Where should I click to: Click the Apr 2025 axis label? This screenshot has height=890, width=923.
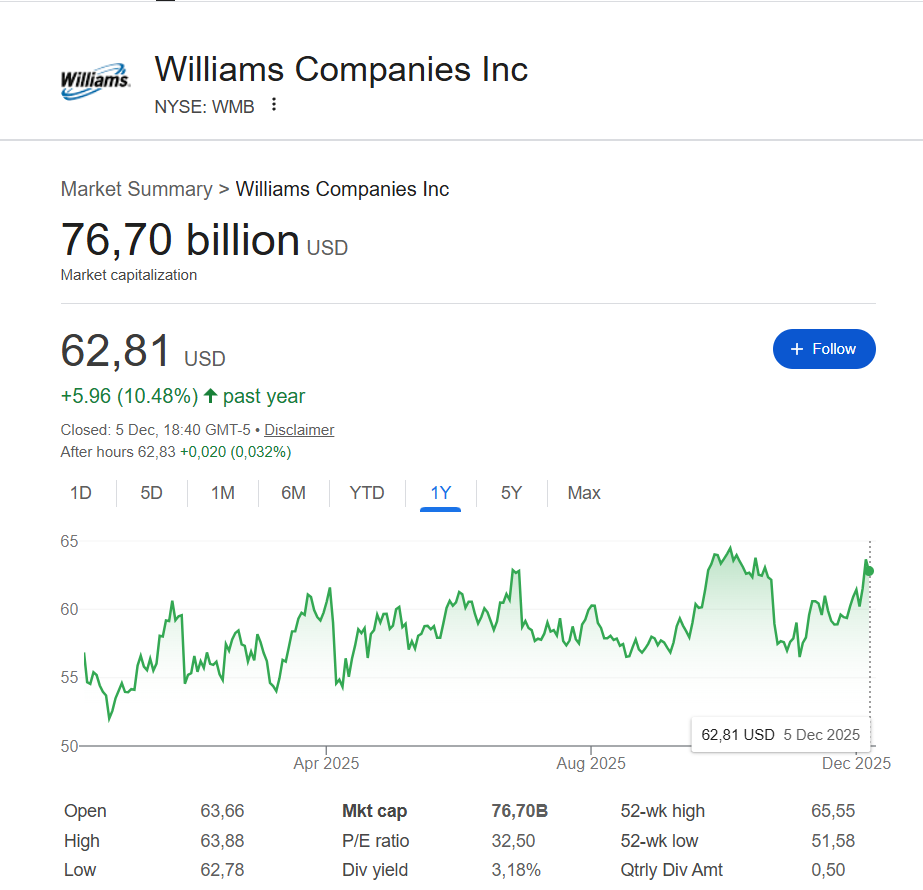point(326,764)
